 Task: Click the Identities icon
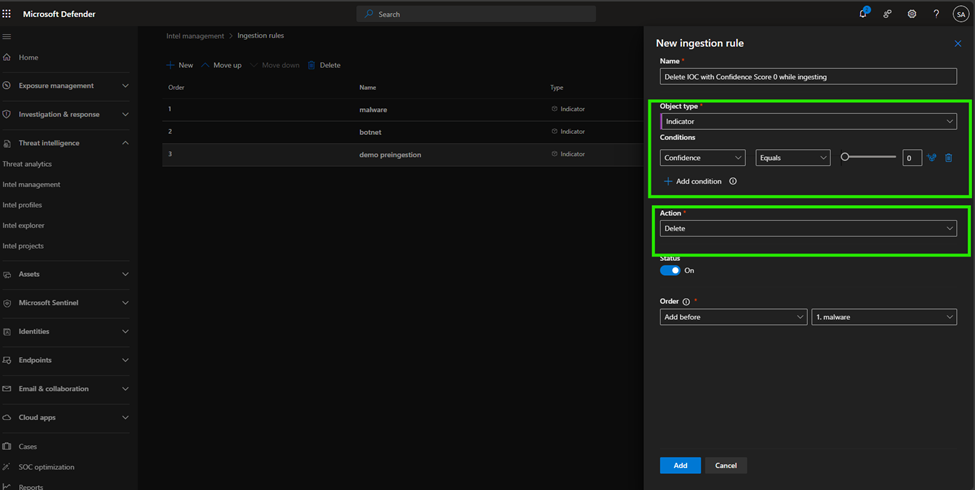point(7,331)
